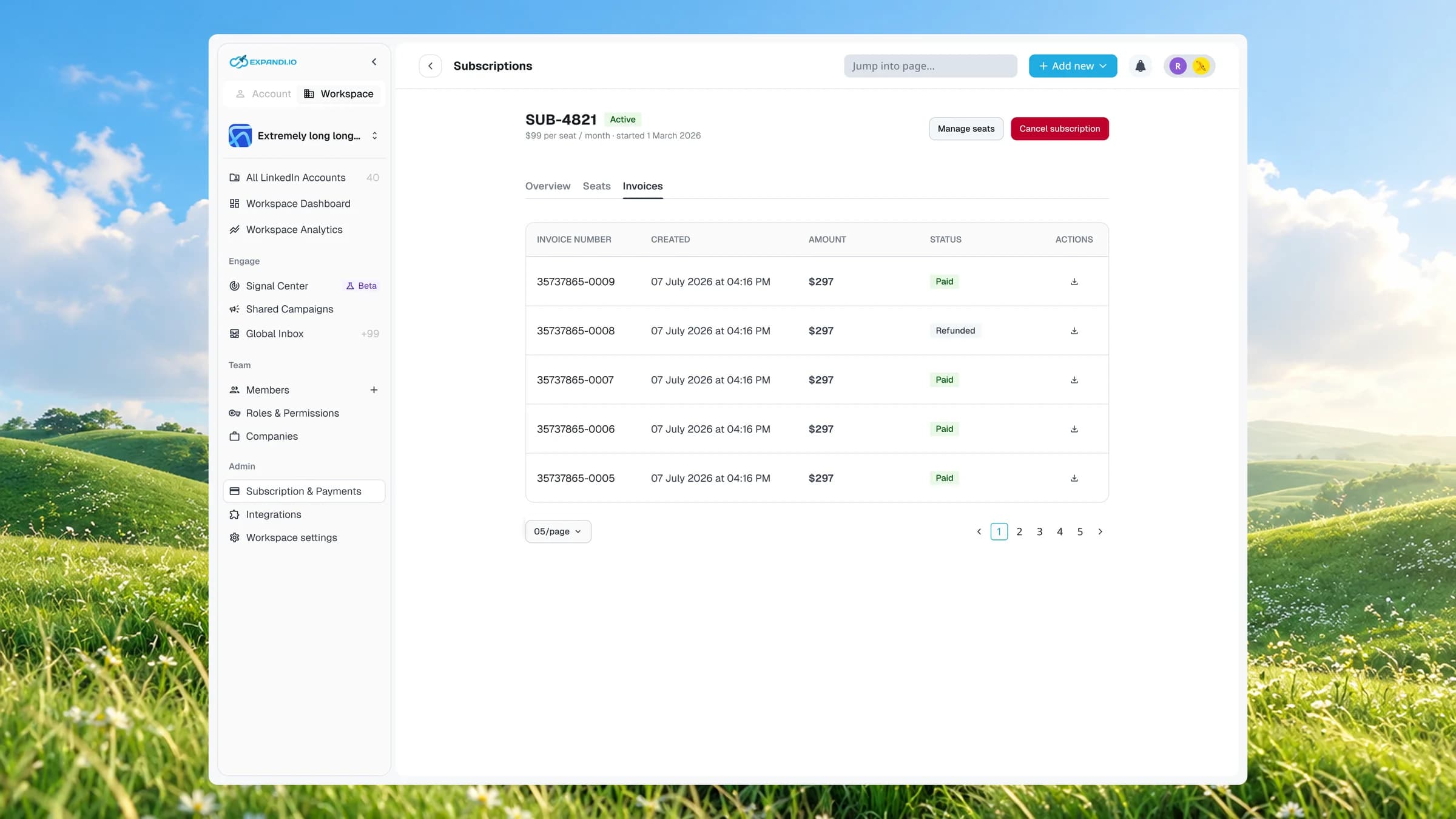Collapse the sidebar with the chevron
The width and height of the screenshot is (1456, 819).
pyautogui.click(x=374, y=62)
